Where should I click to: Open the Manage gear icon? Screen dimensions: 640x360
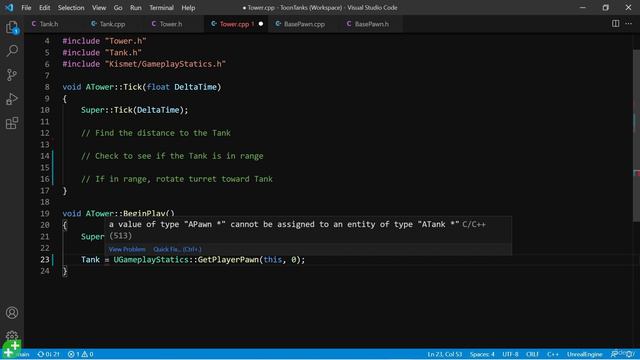[x=12, y=336]
